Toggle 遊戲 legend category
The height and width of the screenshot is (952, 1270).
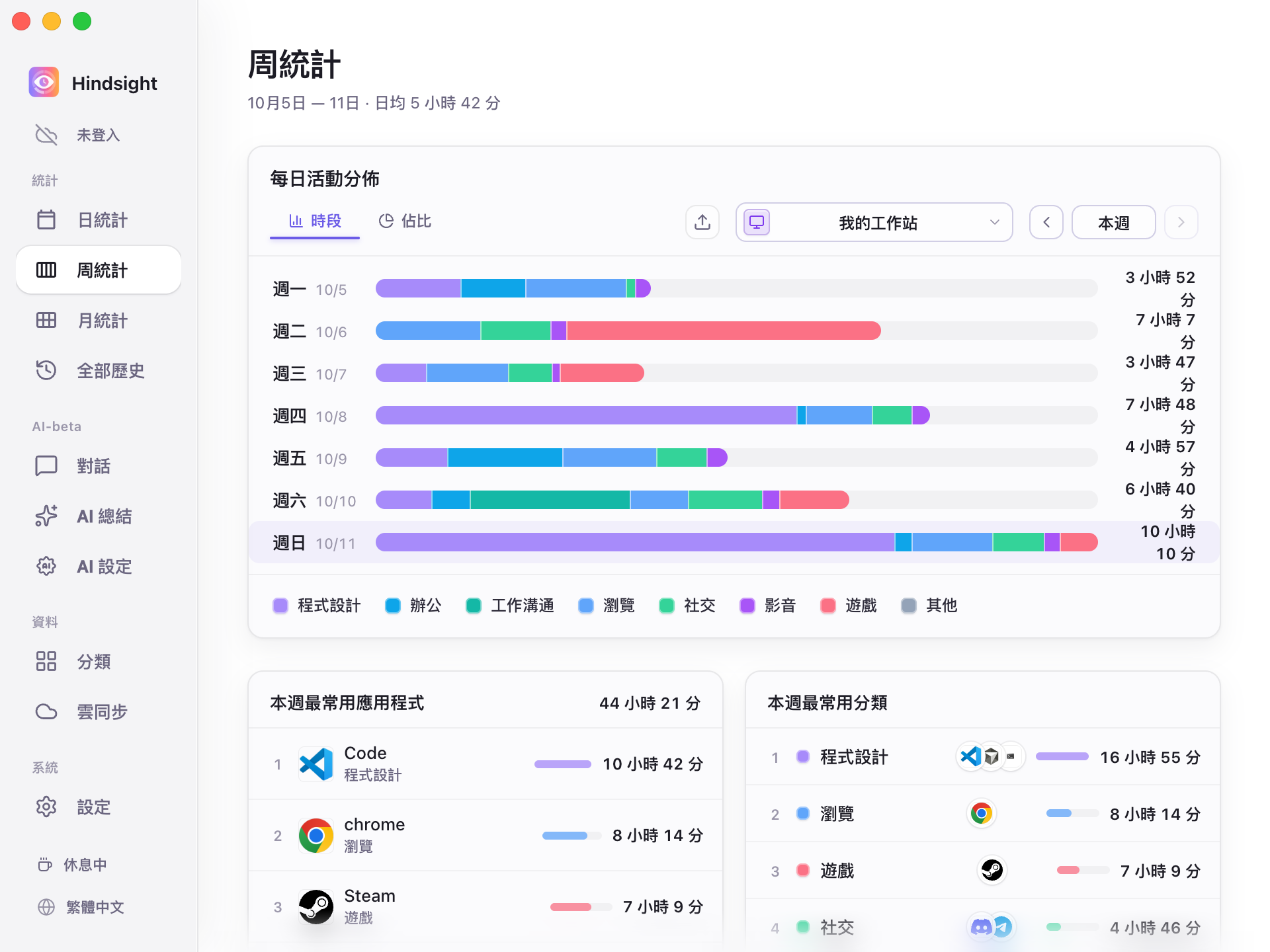pos(849,606)
